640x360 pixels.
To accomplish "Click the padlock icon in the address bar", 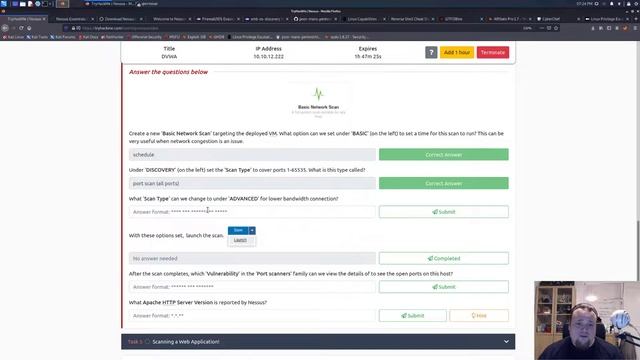I will coord(73,28).
